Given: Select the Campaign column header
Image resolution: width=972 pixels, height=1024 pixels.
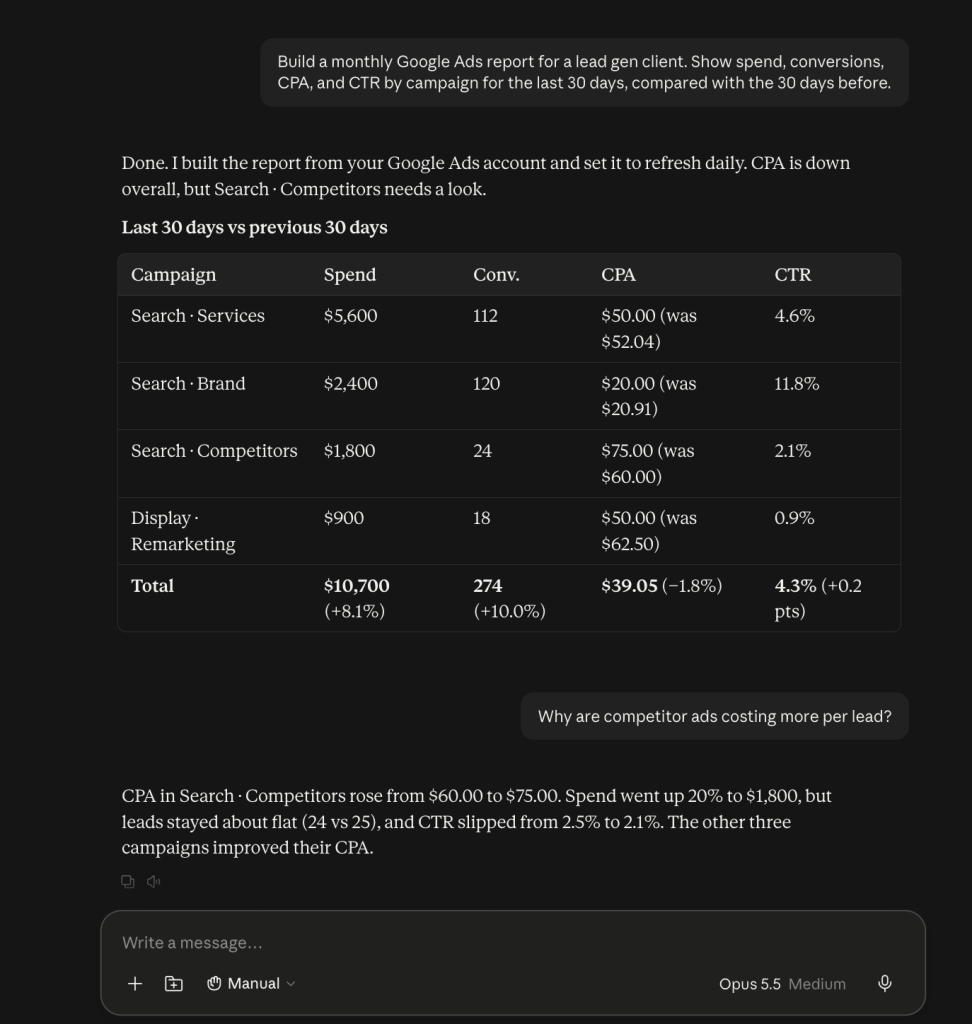Looking at the screenshot, I should pos(173,275).
